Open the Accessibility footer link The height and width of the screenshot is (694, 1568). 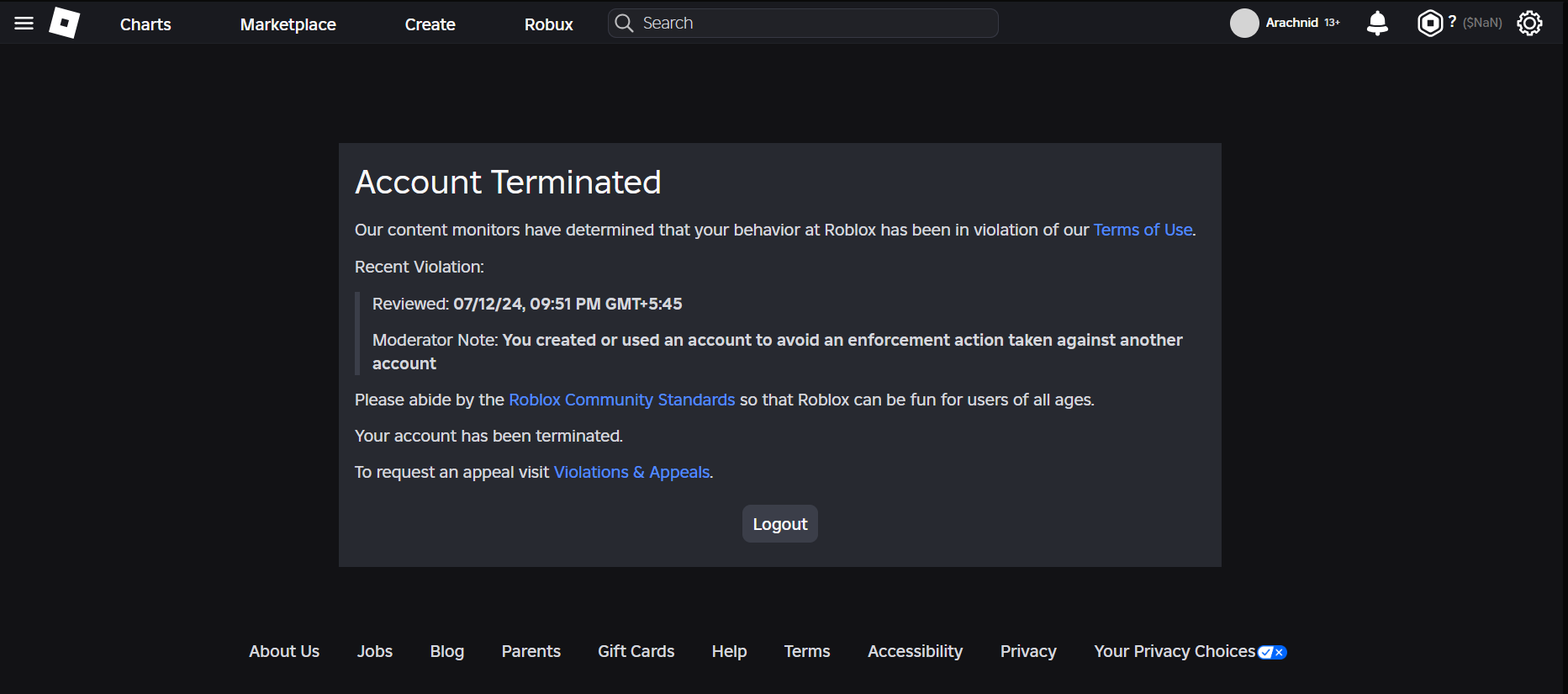point(916,651)
